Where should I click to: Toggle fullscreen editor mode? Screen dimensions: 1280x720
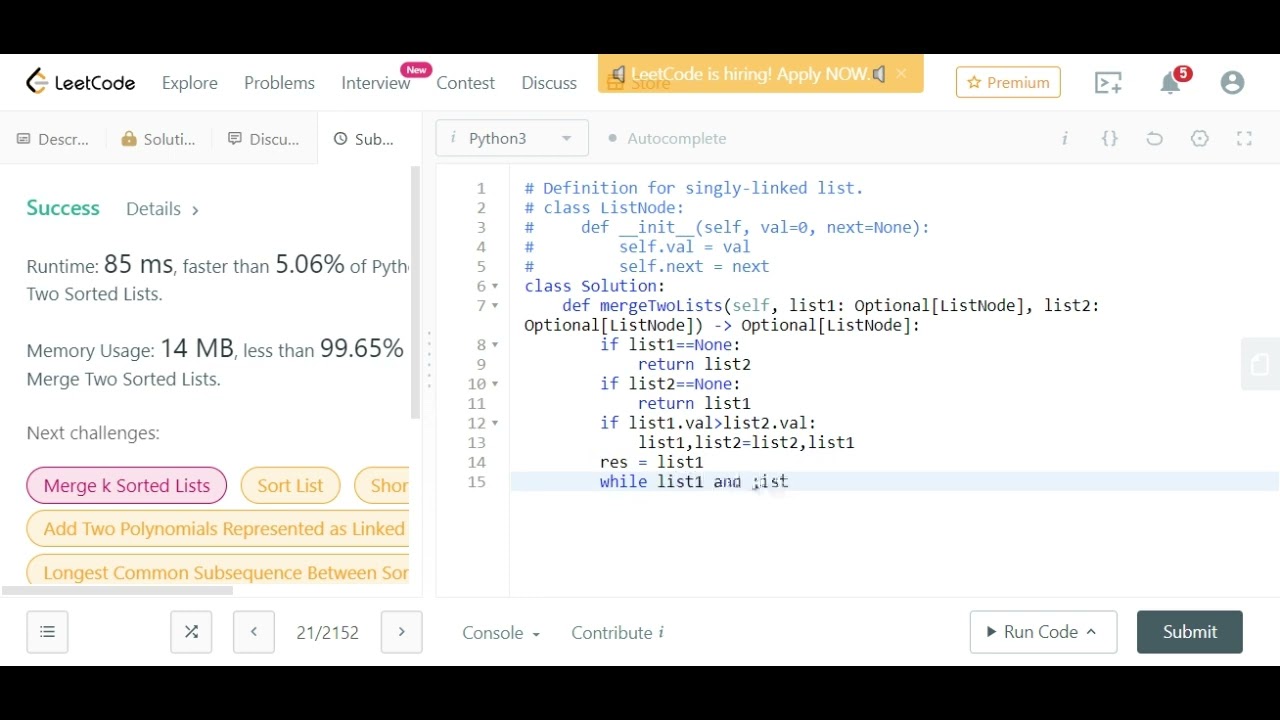[1244, 138]
